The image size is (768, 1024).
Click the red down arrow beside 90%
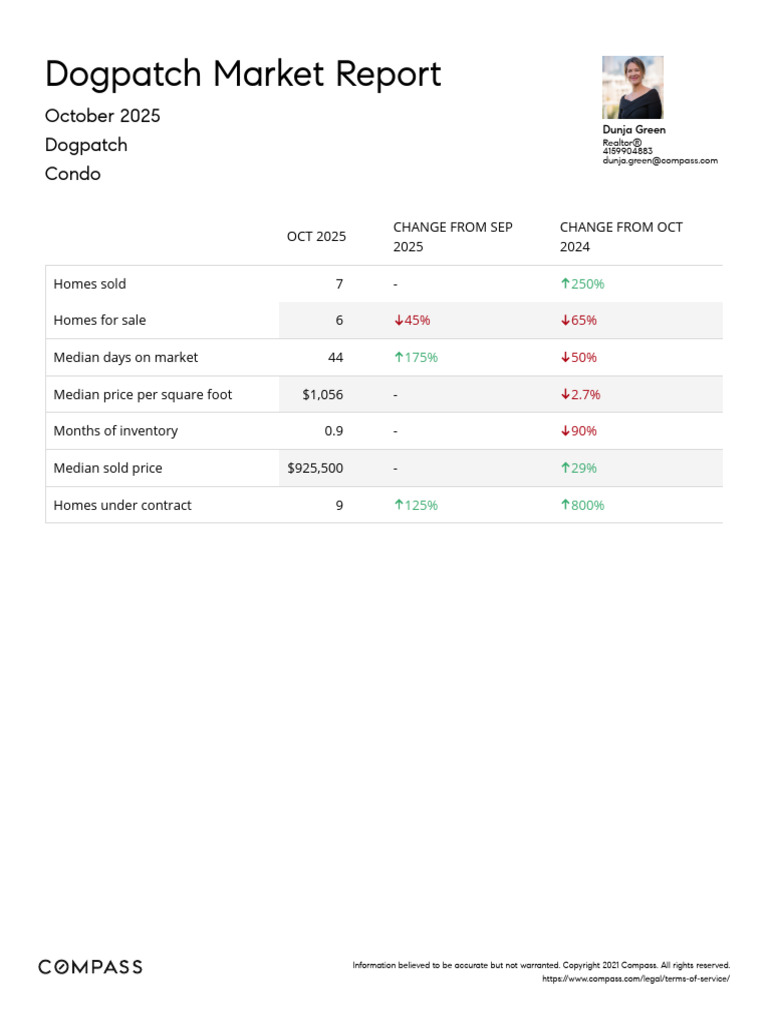[565, 431]
